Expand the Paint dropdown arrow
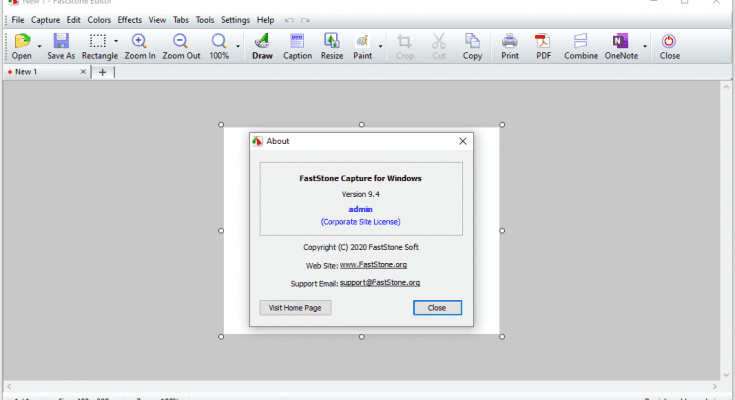This screenshot has height=400, width=735. coord(380,46)
